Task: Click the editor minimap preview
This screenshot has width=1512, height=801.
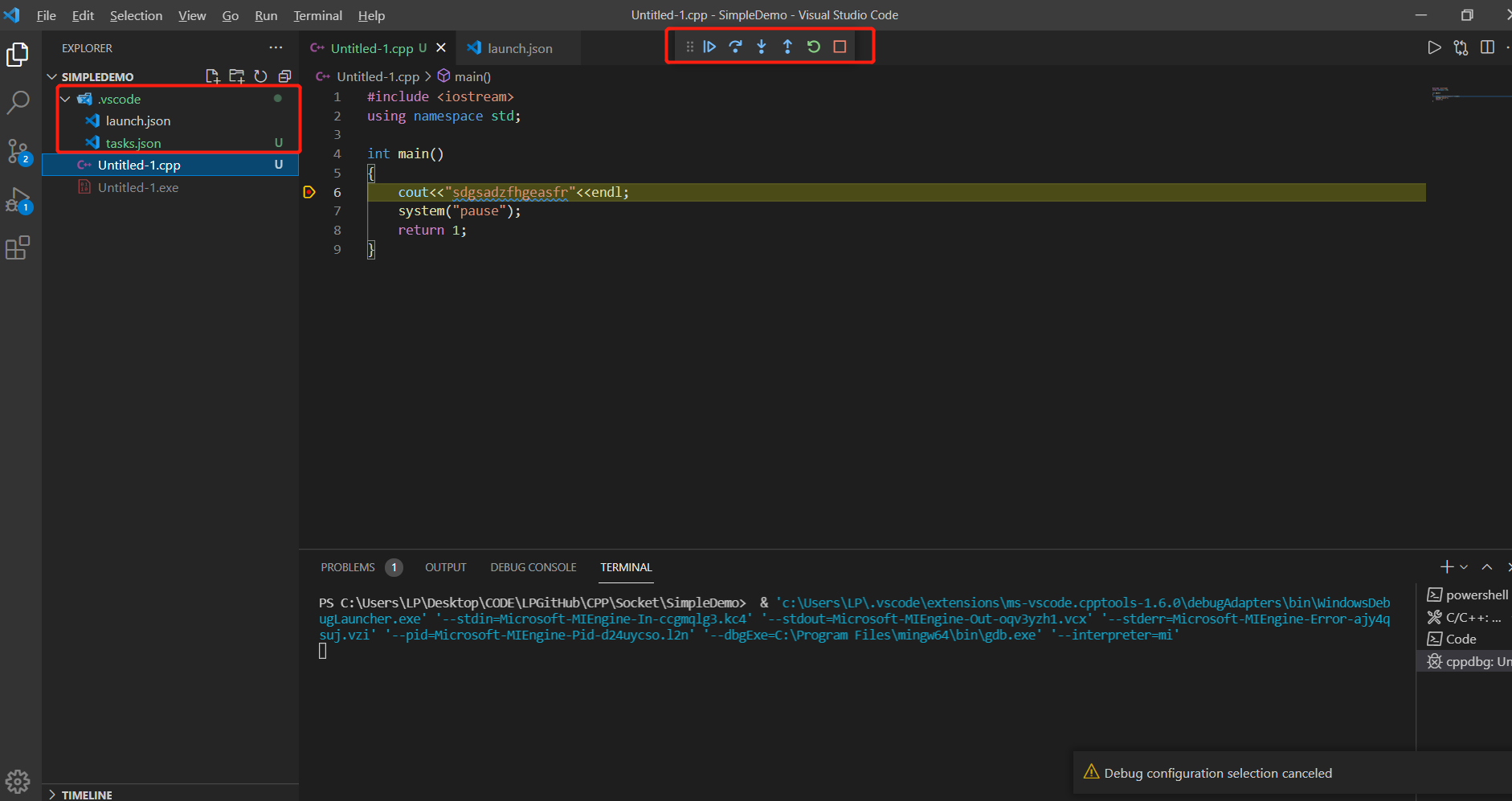Action: pyautogui.click(x=1469, y=95)
